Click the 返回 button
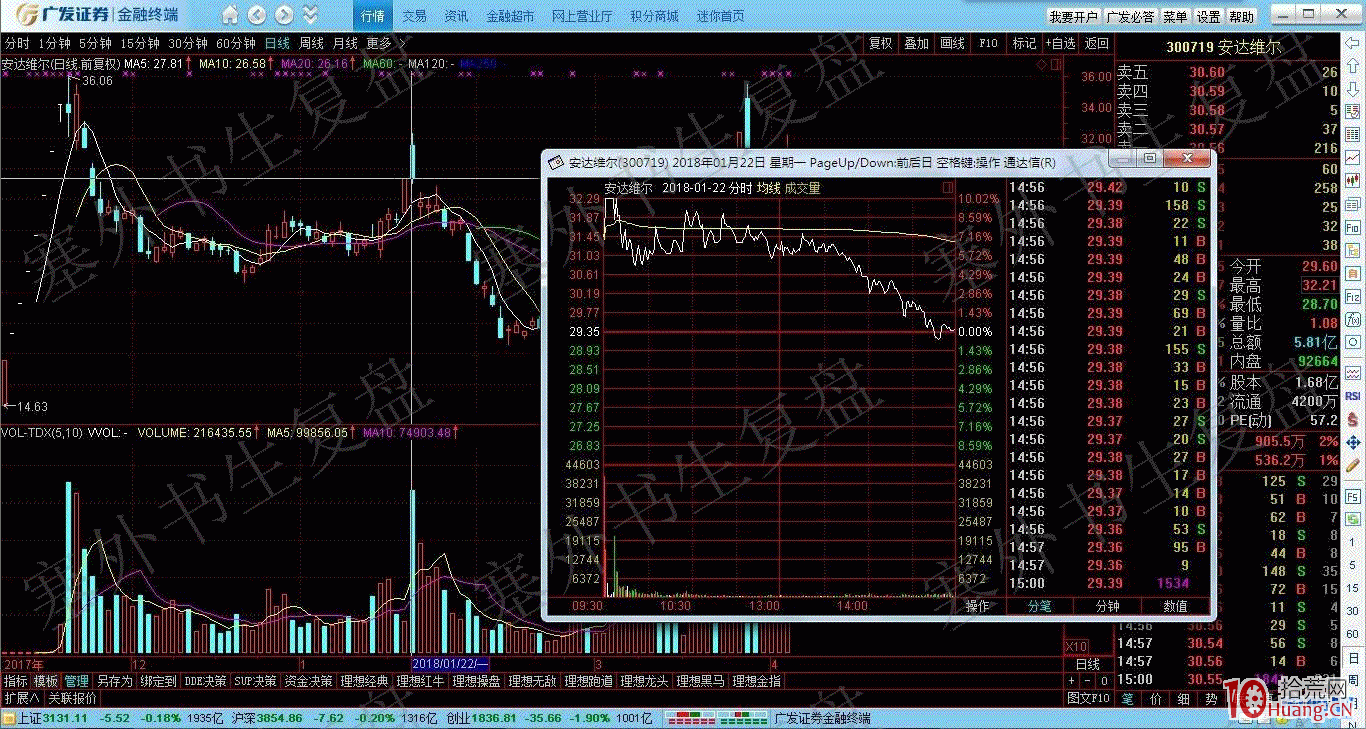 point(1097,44)
